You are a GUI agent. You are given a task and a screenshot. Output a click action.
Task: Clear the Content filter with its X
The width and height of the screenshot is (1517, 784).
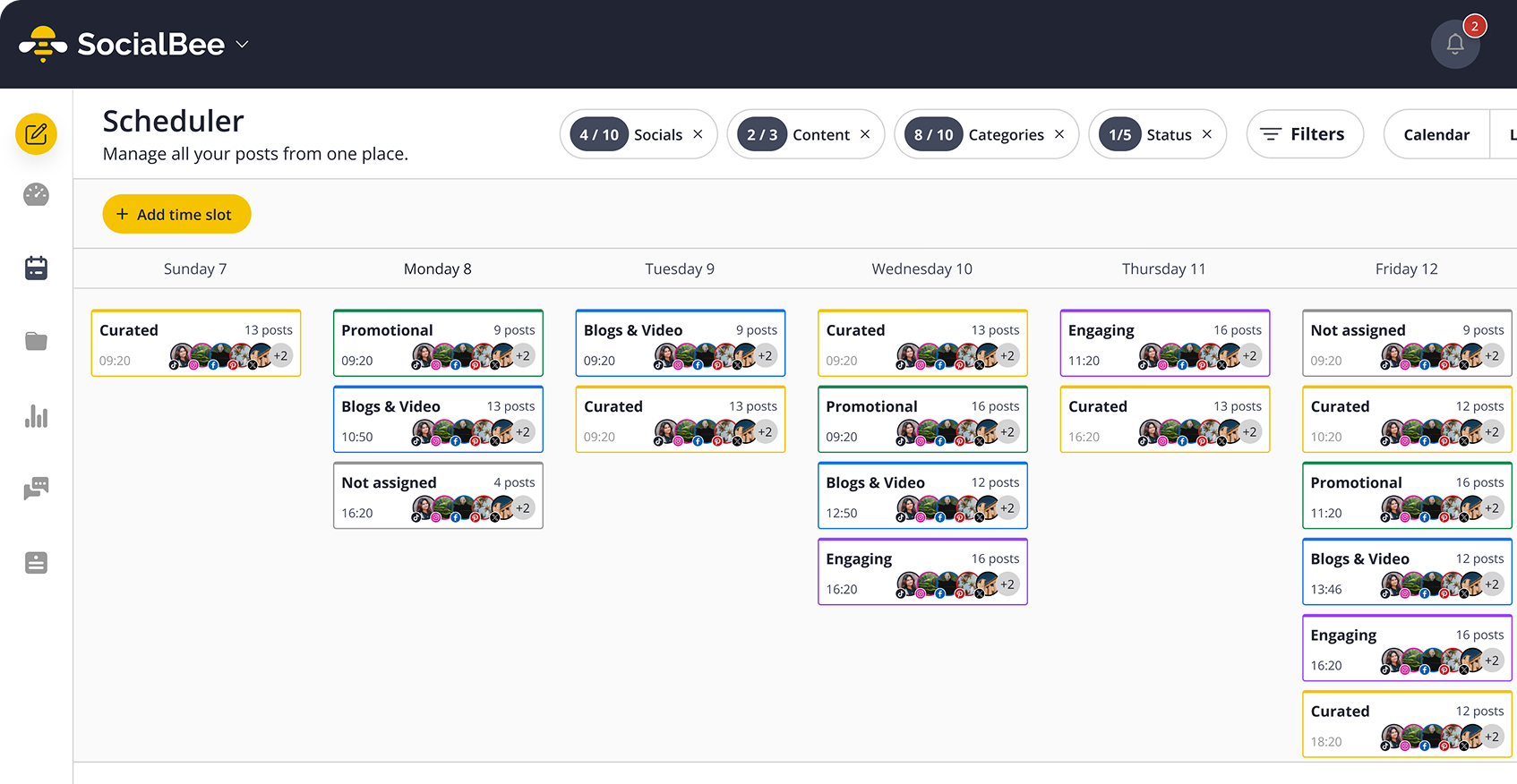click(x=865, y=134)
